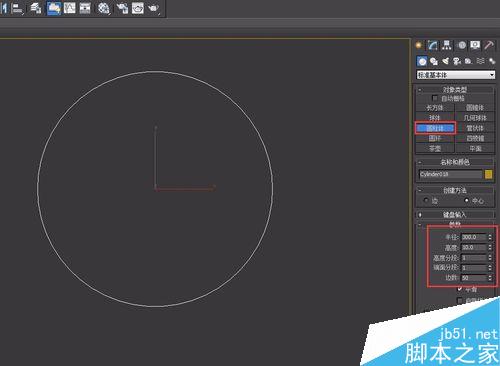Click the 管状体 (Tube) button
This screenshot has width=500, height=366.
click(x=475, y=128)
